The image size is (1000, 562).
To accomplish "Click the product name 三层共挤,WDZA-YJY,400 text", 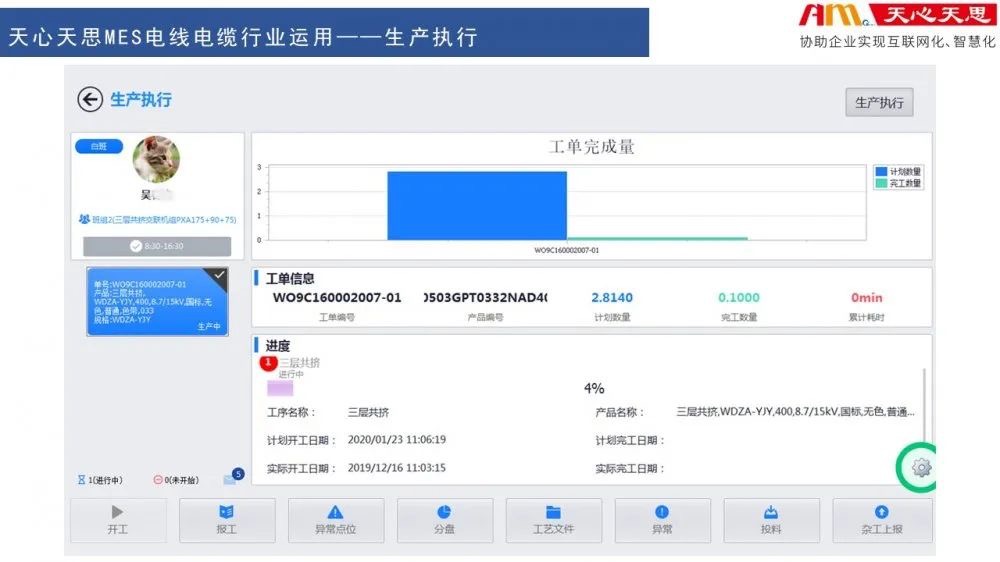I will click(x=795, y=412).
